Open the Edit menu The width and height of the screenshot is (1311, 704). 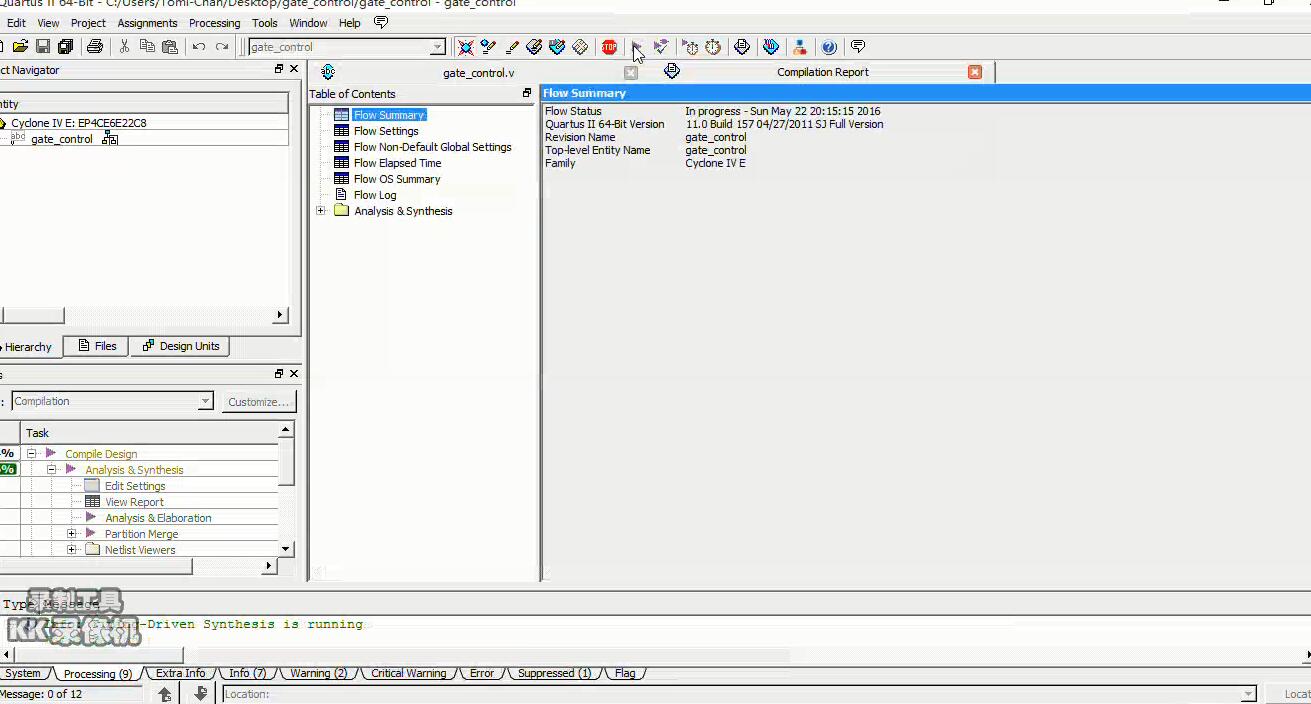point(16,23)
